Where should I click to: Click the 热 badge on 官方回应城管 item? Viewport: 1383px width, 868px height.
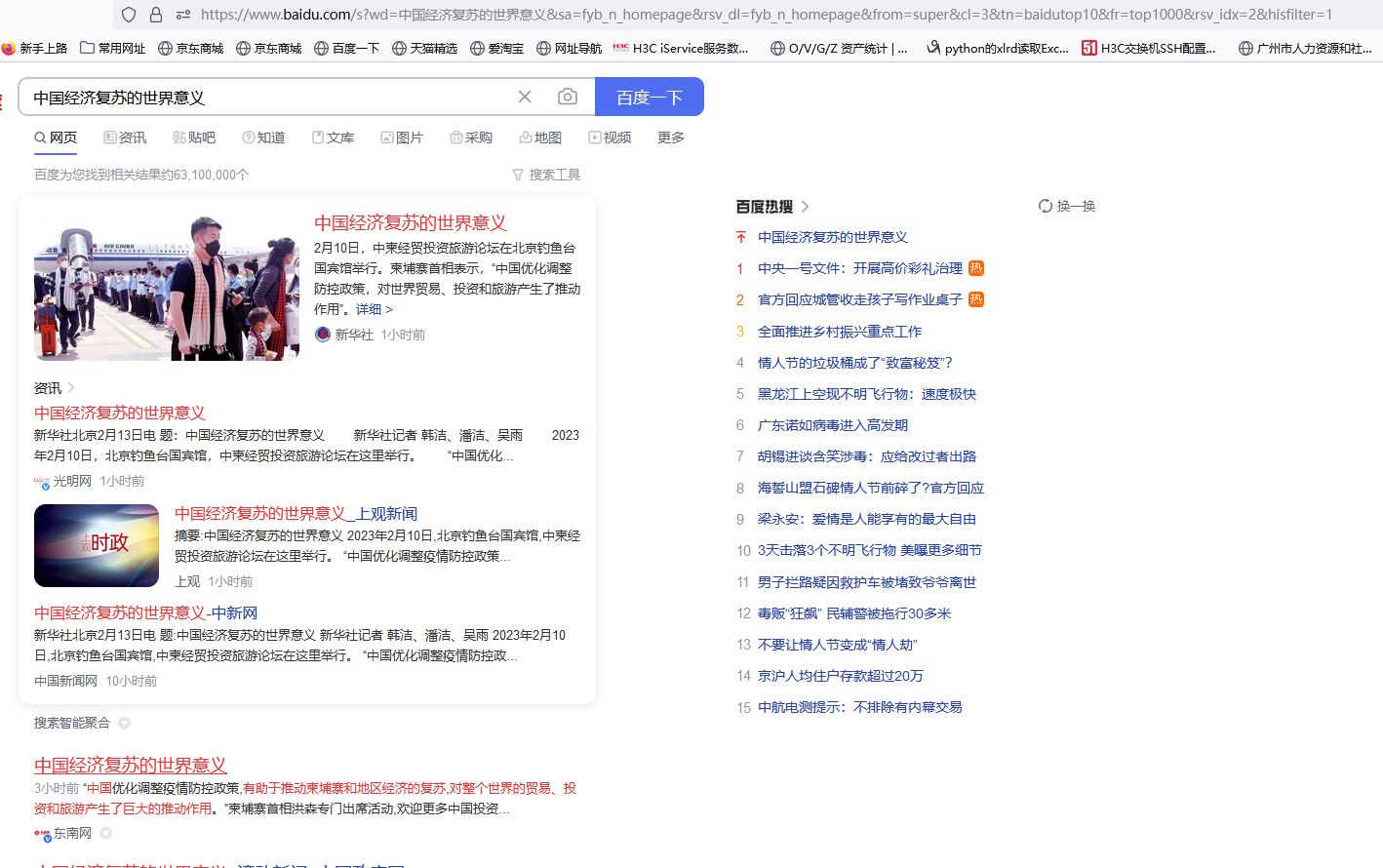(976, 299)
